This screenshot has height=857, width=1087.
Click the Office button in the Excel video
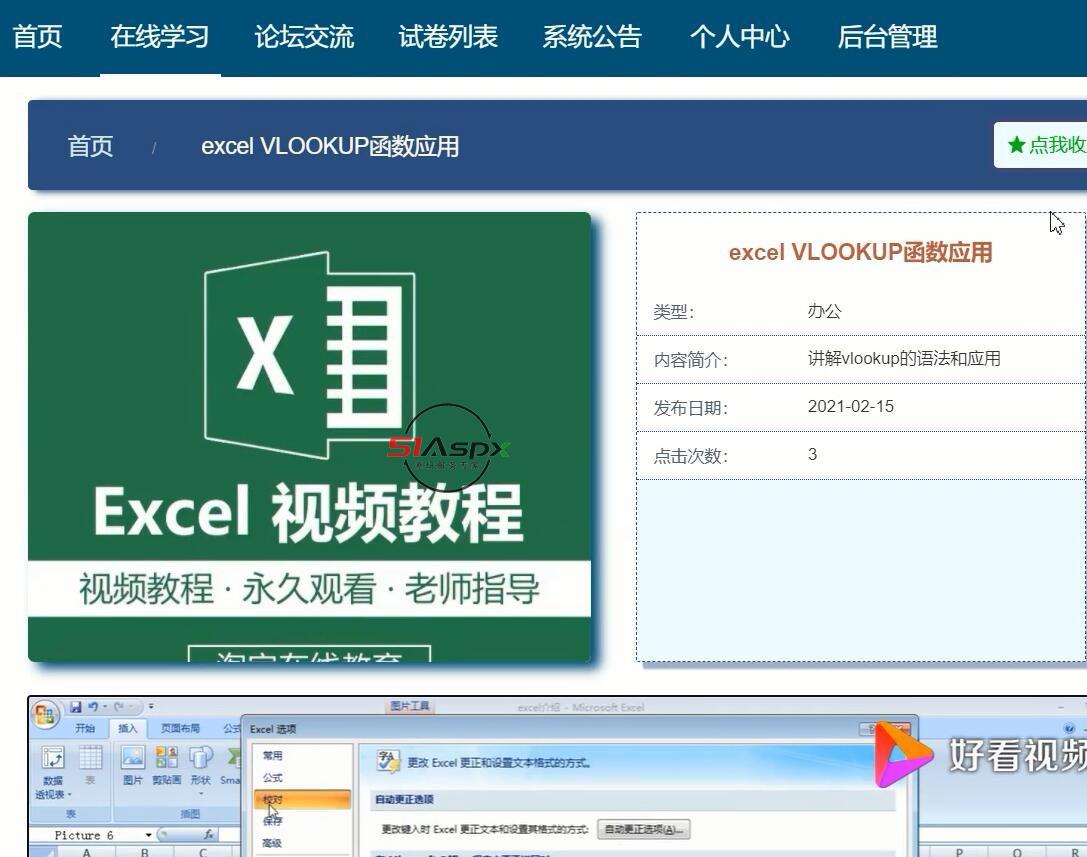tap(45, 715)
